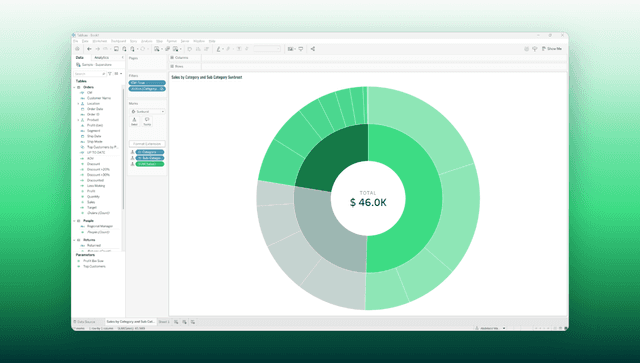Screen dimensions: 640x363
Task: Select the Customer Name field
Action: (x=98, y=98)
